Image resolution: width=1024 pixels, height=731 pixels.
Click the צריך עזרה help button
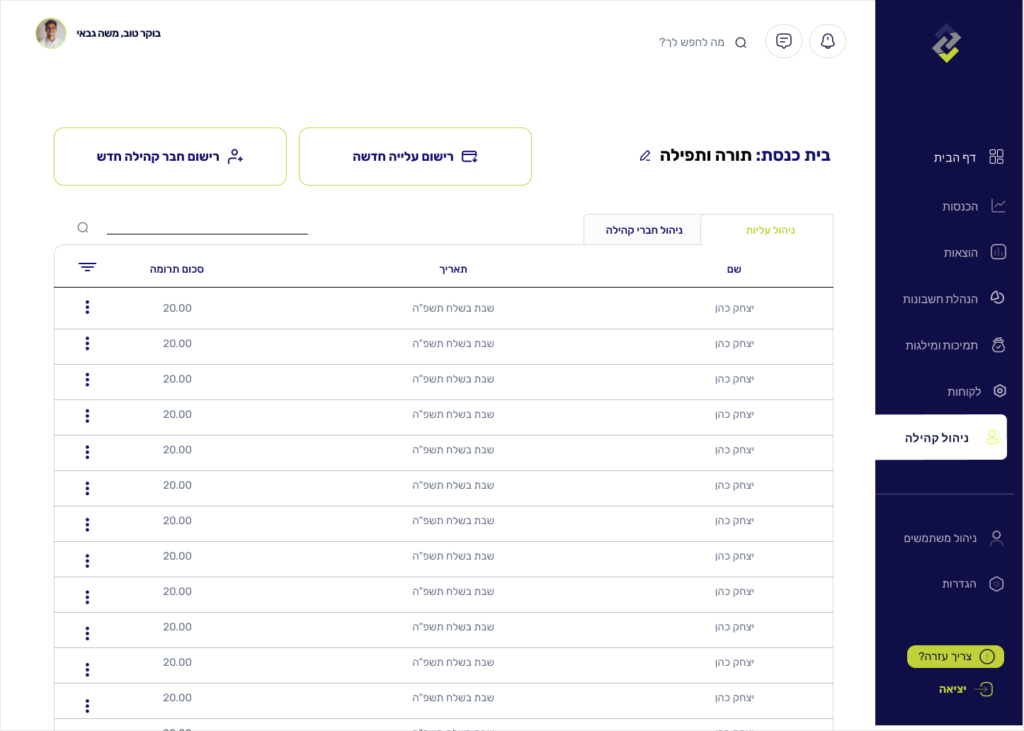click(955, 657)
